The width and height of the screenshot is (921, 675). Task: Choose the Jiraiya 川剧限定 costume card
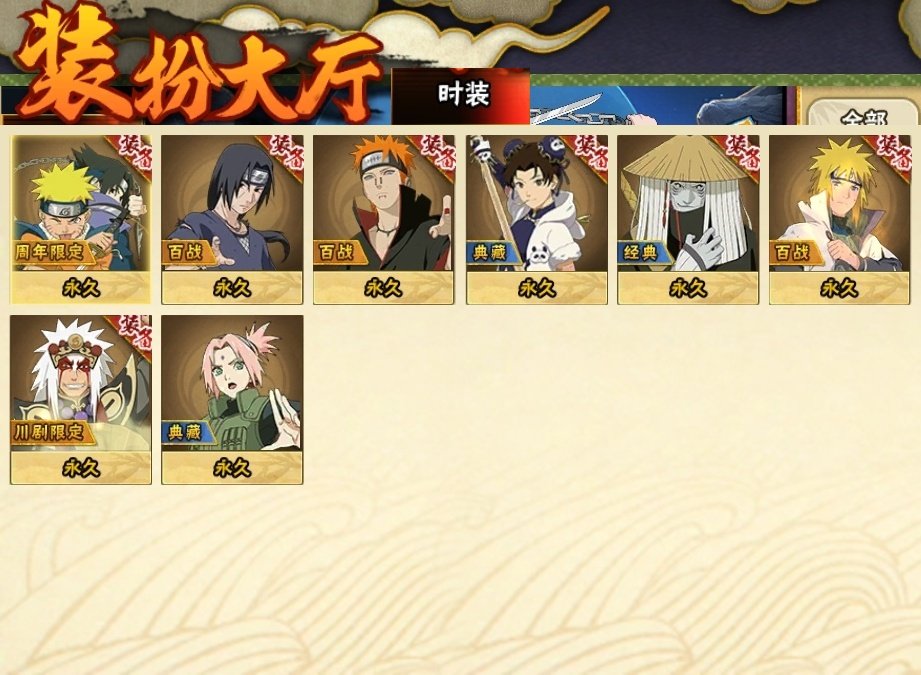pyautogui.click(x=80, y=399)
